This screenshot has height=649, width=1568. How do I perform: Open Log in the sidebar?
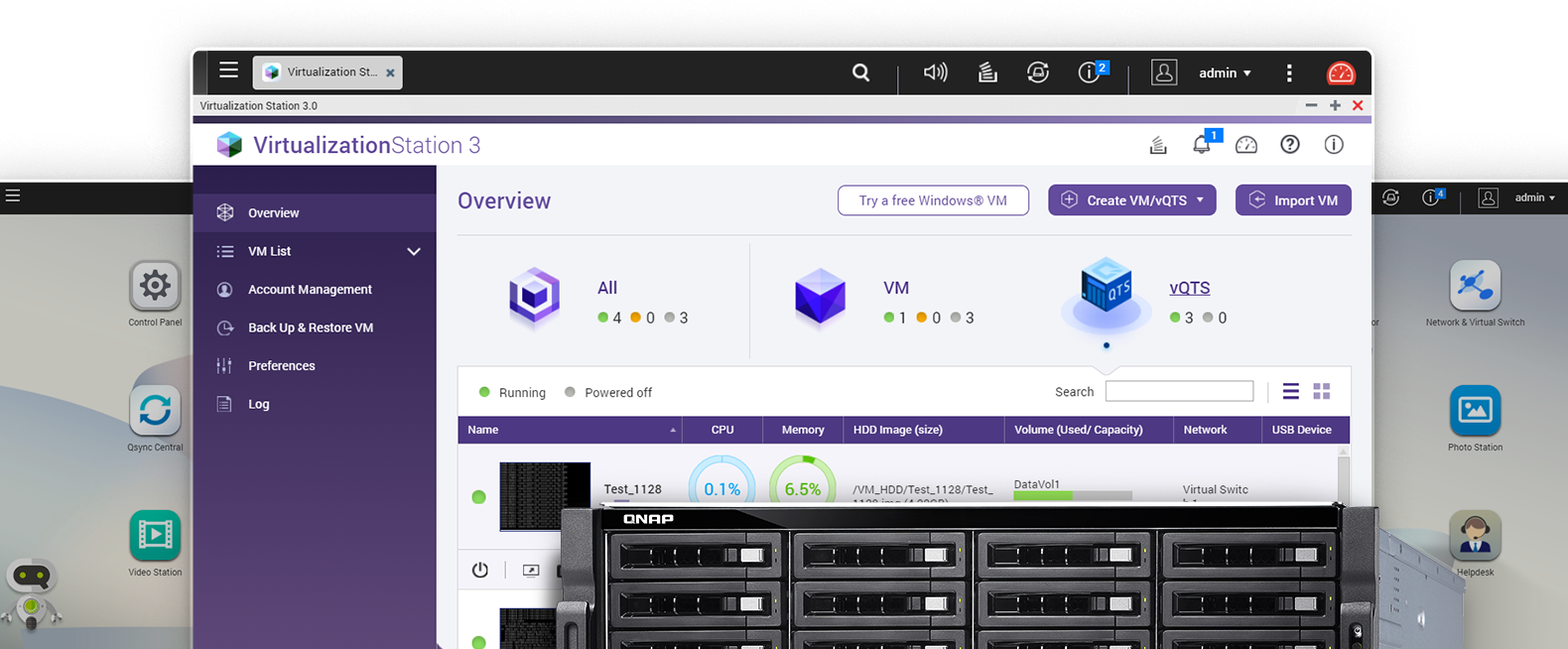[315, 404]
